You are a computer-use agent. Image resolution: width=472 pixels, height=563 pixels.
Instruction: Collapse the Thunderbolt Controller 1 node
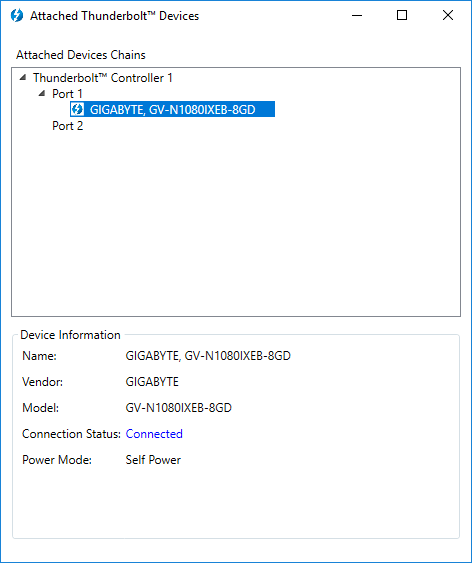pyautogui.click(x=23, y=77)
